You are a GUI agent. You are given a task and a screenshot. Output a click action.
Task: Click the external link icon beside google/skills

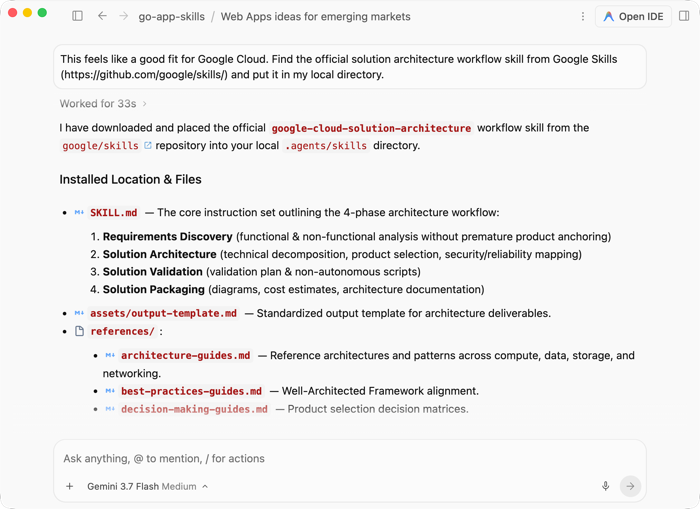[148, 145]
